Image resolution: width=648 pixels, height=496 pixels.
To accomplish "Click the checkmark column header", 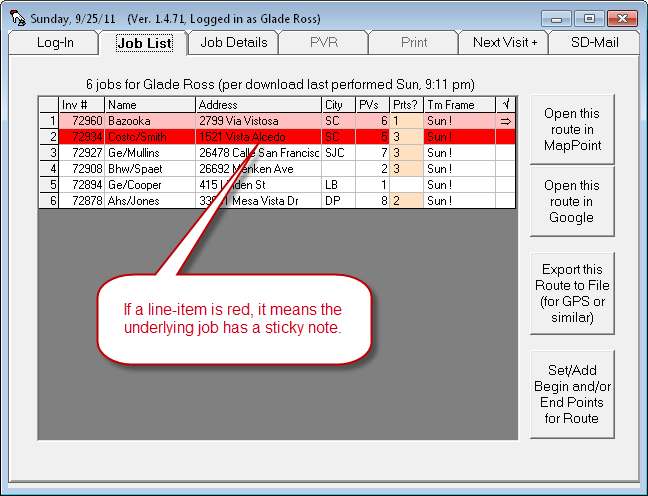I will coord(505,104).
